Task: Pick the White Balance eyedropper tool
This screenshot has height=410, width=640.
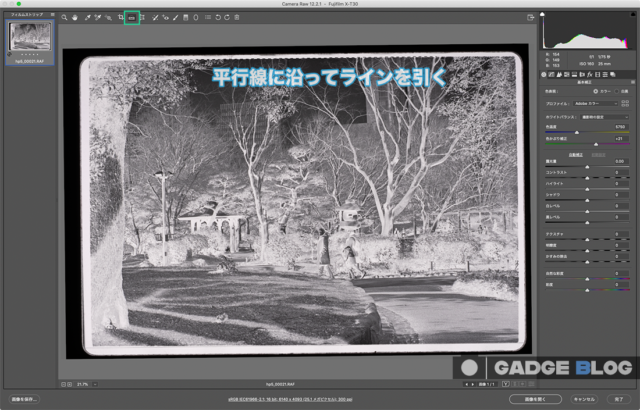Action: click(x=88, y=18)
